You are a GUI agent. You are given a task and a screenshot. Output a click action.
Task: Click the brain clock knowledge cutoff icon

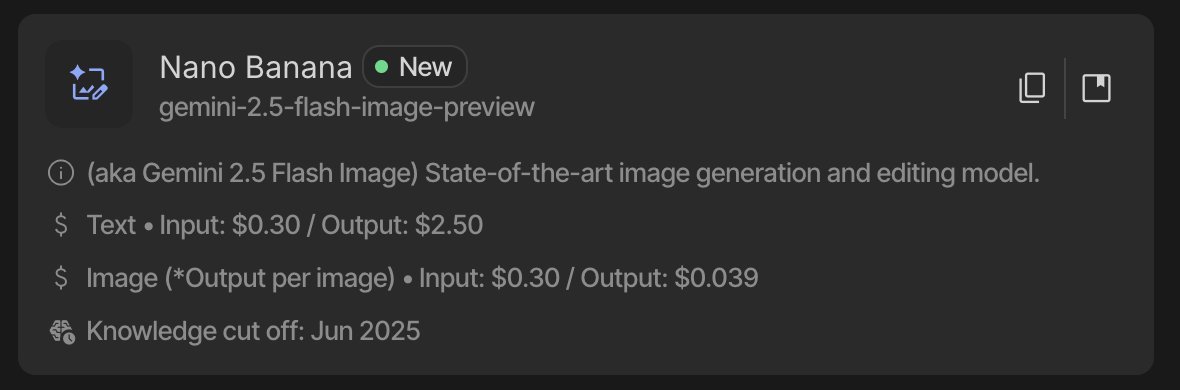click(62, 331)
